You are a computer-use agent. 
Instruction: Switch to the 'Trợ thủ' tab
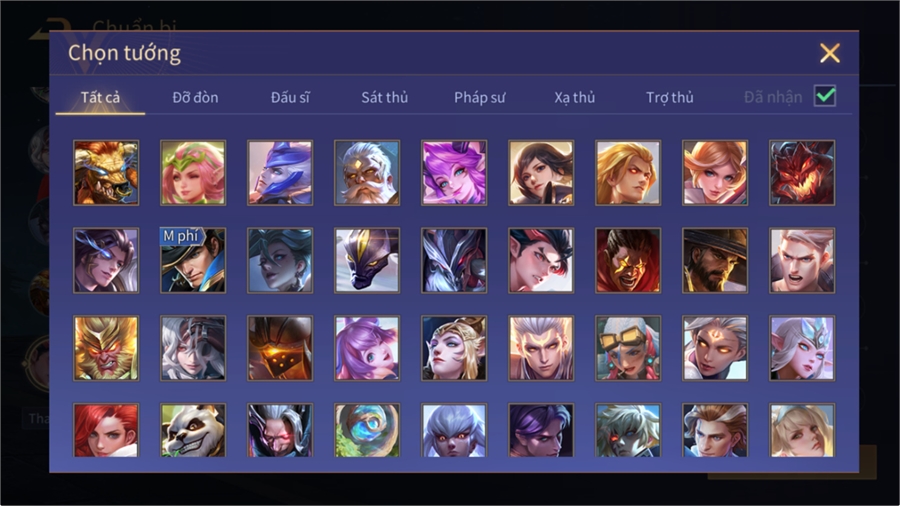pos(670,98)
